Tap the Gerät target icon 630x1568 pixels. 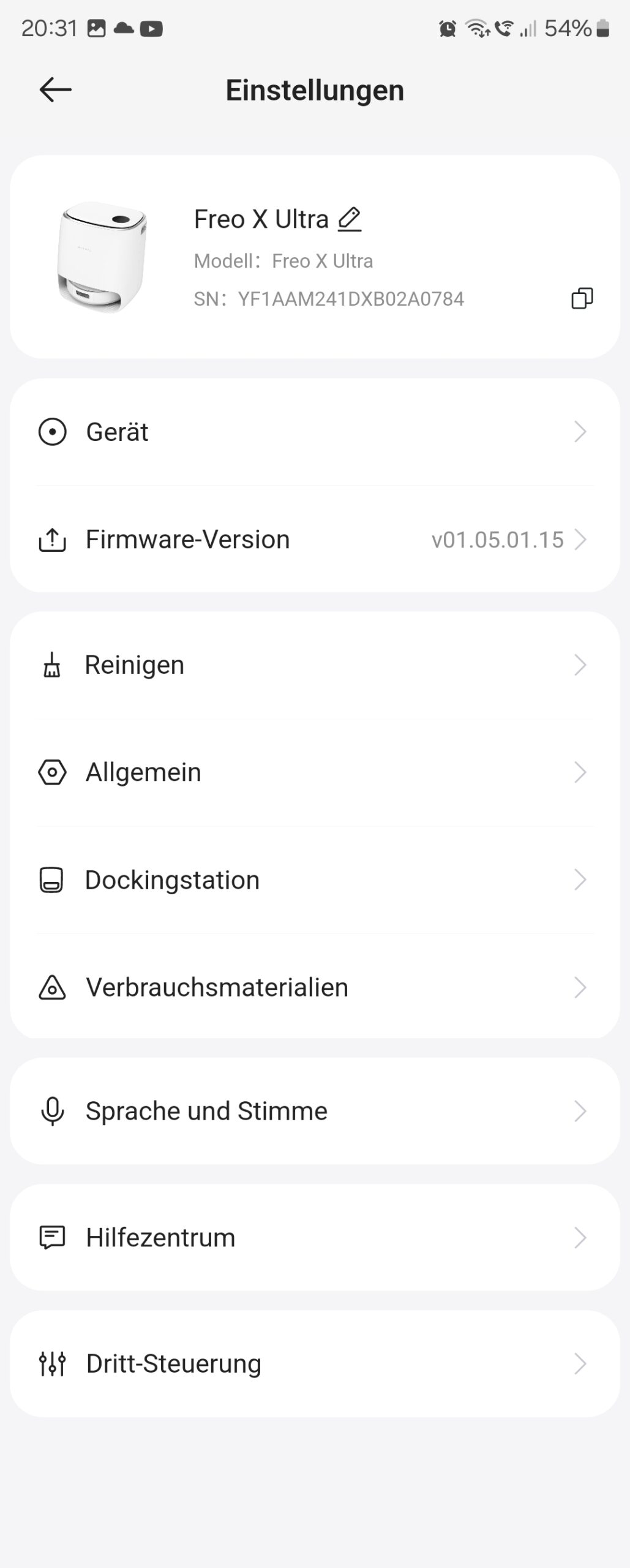(52, 432)
